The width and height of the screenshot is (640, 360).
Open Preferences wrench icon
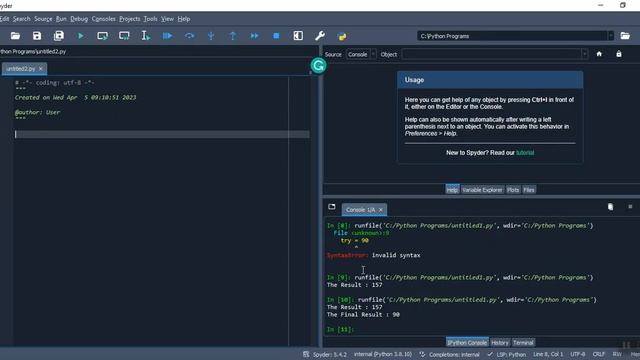320,36
